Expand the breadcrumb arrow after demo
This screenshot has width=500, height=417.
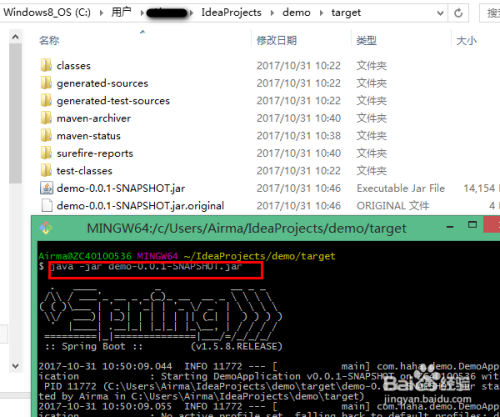click(321, 13)
